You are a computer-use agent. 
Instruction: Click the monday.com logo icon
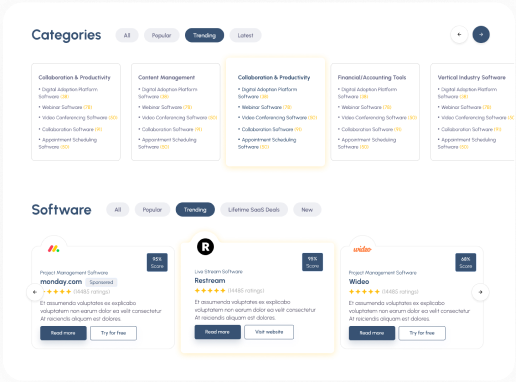[53, 248]
